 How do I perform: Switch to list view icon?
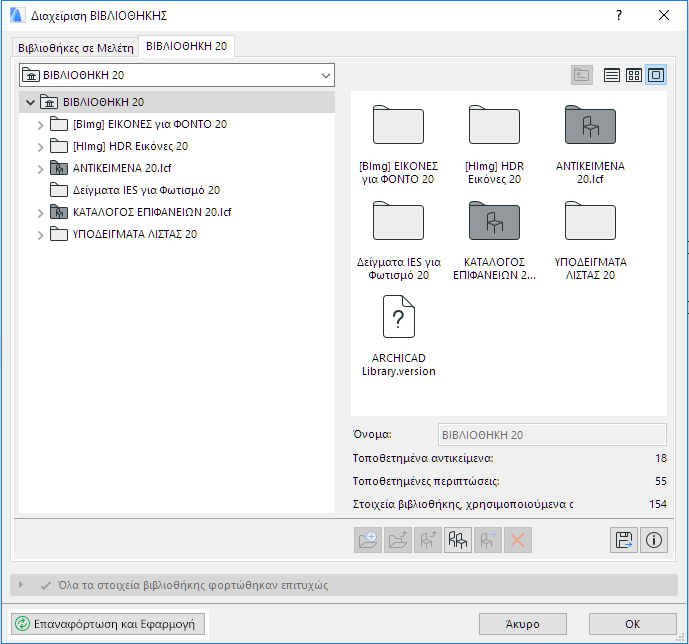tap(612, 75)
